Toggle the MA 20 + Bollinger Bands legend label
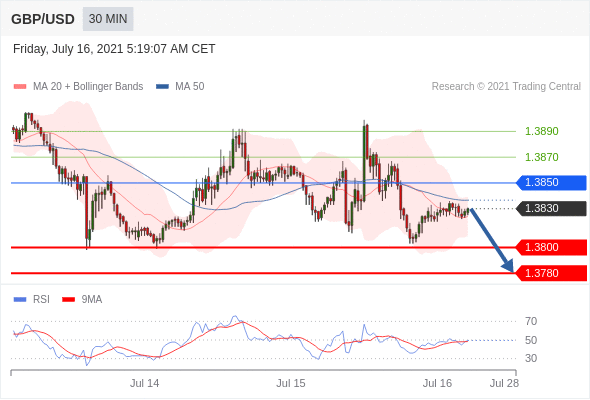This screenshot has height=400, width=590. click(x=88, y=87)
